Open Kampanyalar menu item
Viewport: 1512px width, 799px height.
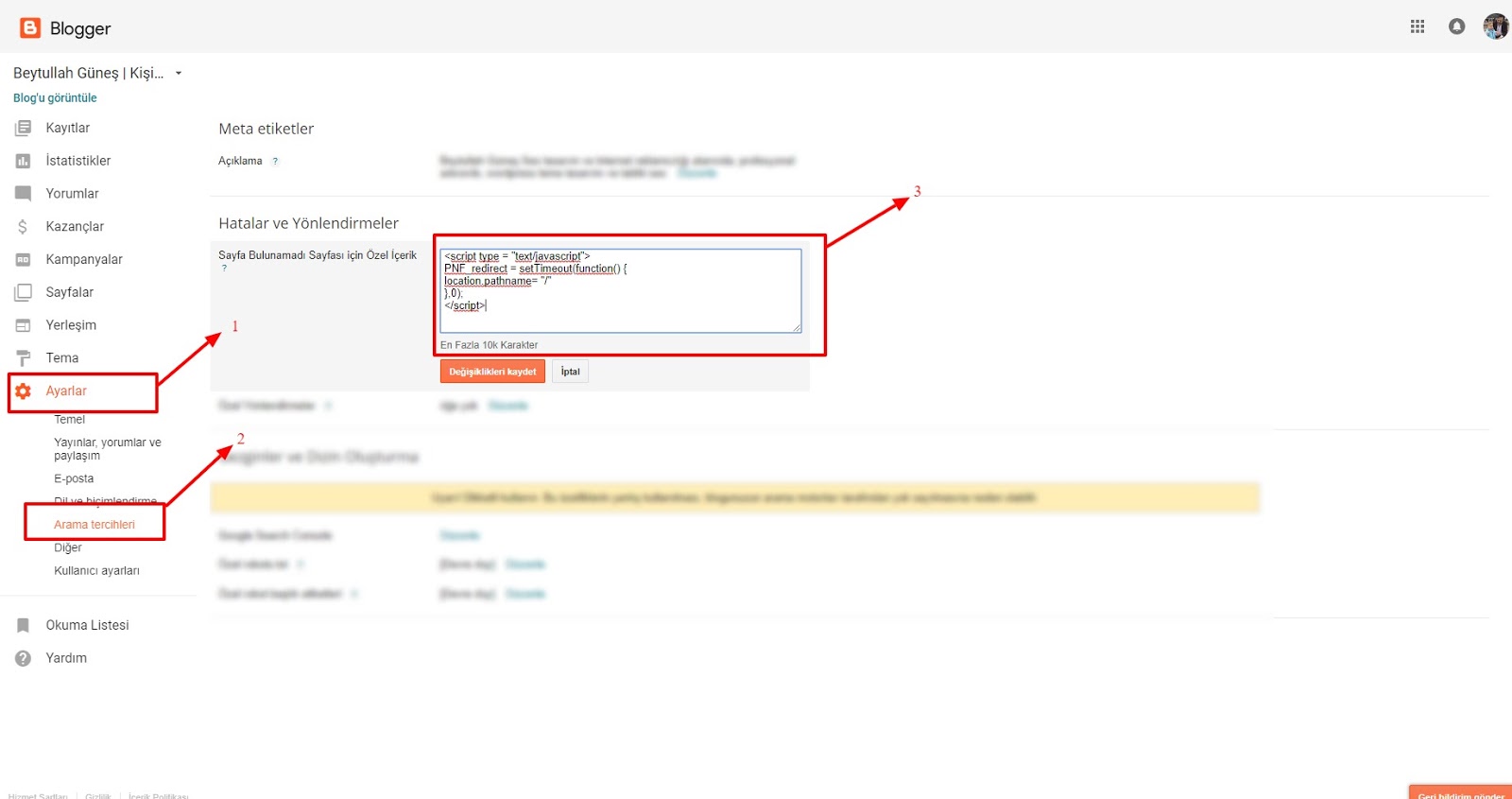(84, 259)
